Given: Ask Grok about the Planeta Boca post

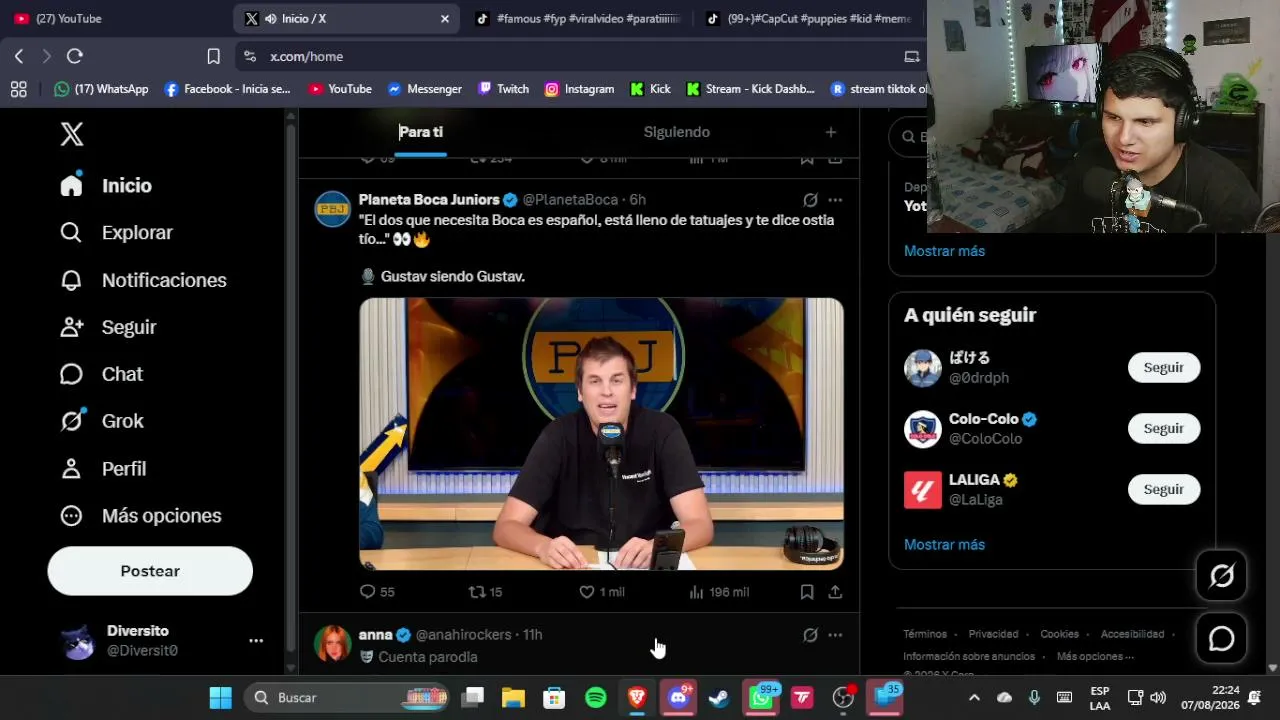Looking at the screenshot, I should tap(811, 199).
